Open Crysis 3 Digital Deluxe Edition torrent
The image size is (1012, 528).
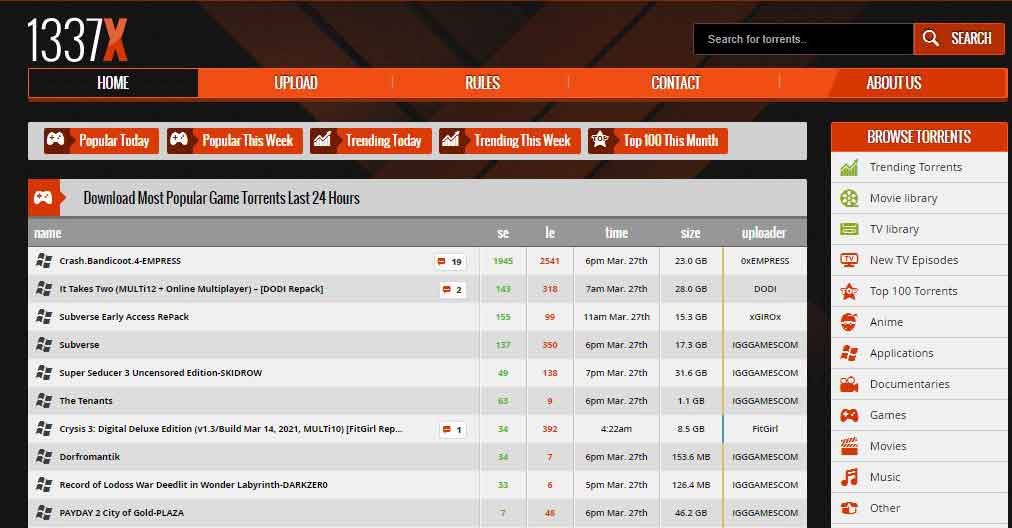[x=231, y=429]
